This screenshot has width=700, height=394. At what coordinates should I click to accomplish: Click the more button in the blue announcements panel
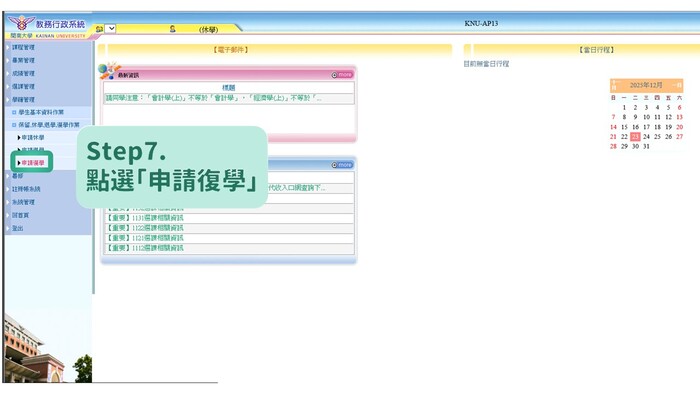tap(342, 165)
